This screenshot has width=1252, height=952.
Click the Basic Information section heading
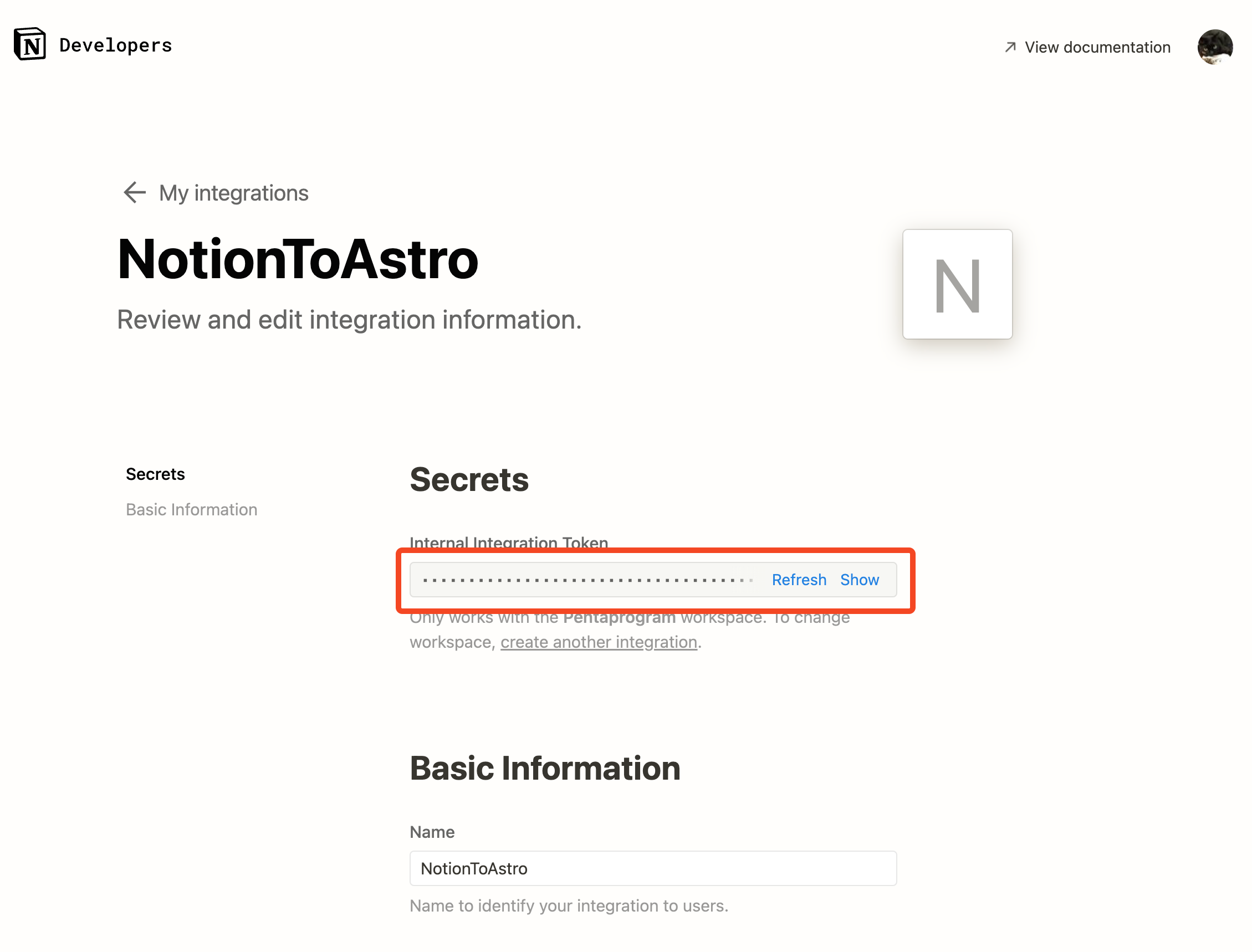coord(545,769)
